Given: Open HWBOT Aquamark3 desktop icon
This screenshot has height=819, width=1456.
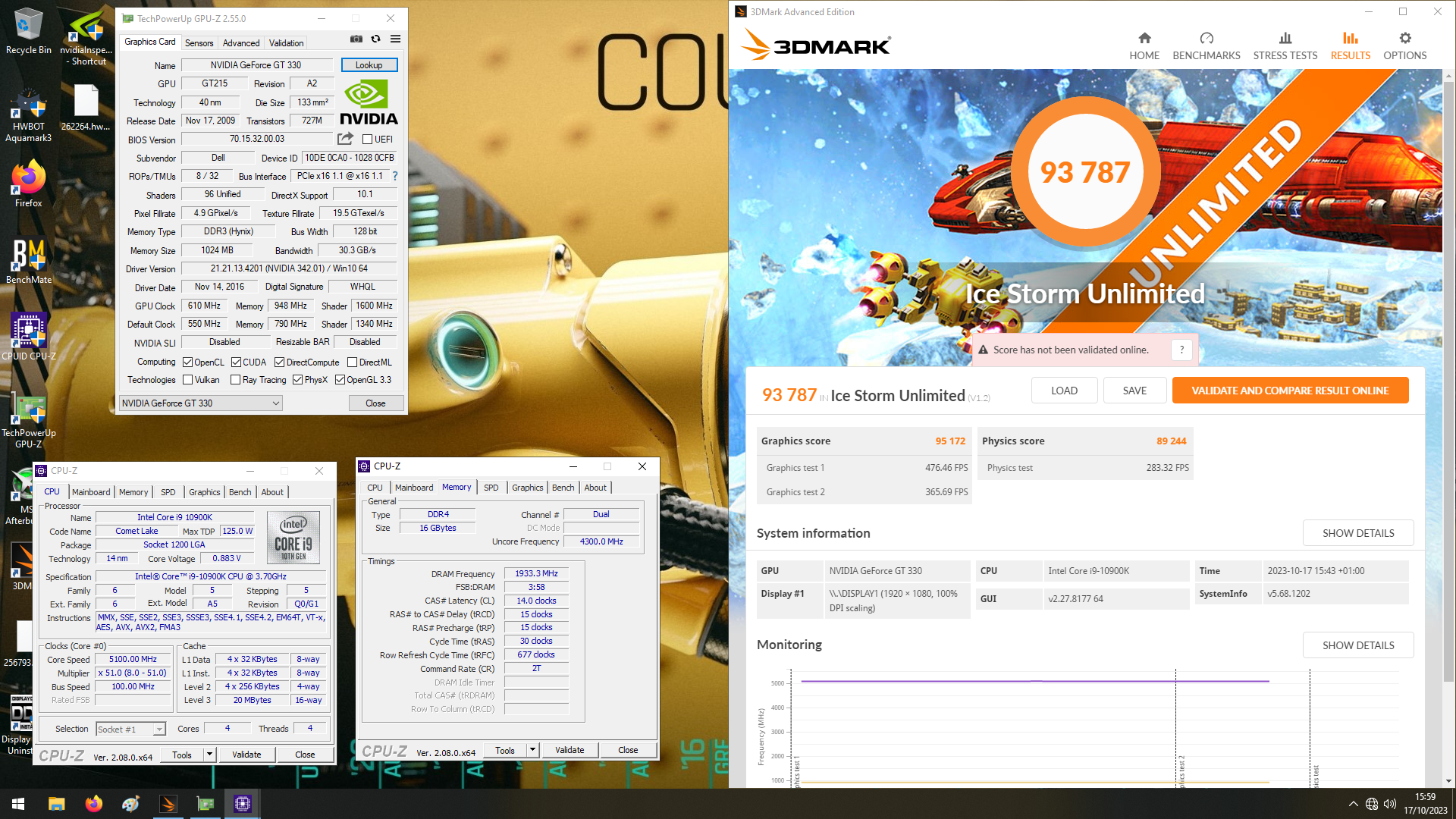Looking at the screenshot, I should (x=28, y=115).
